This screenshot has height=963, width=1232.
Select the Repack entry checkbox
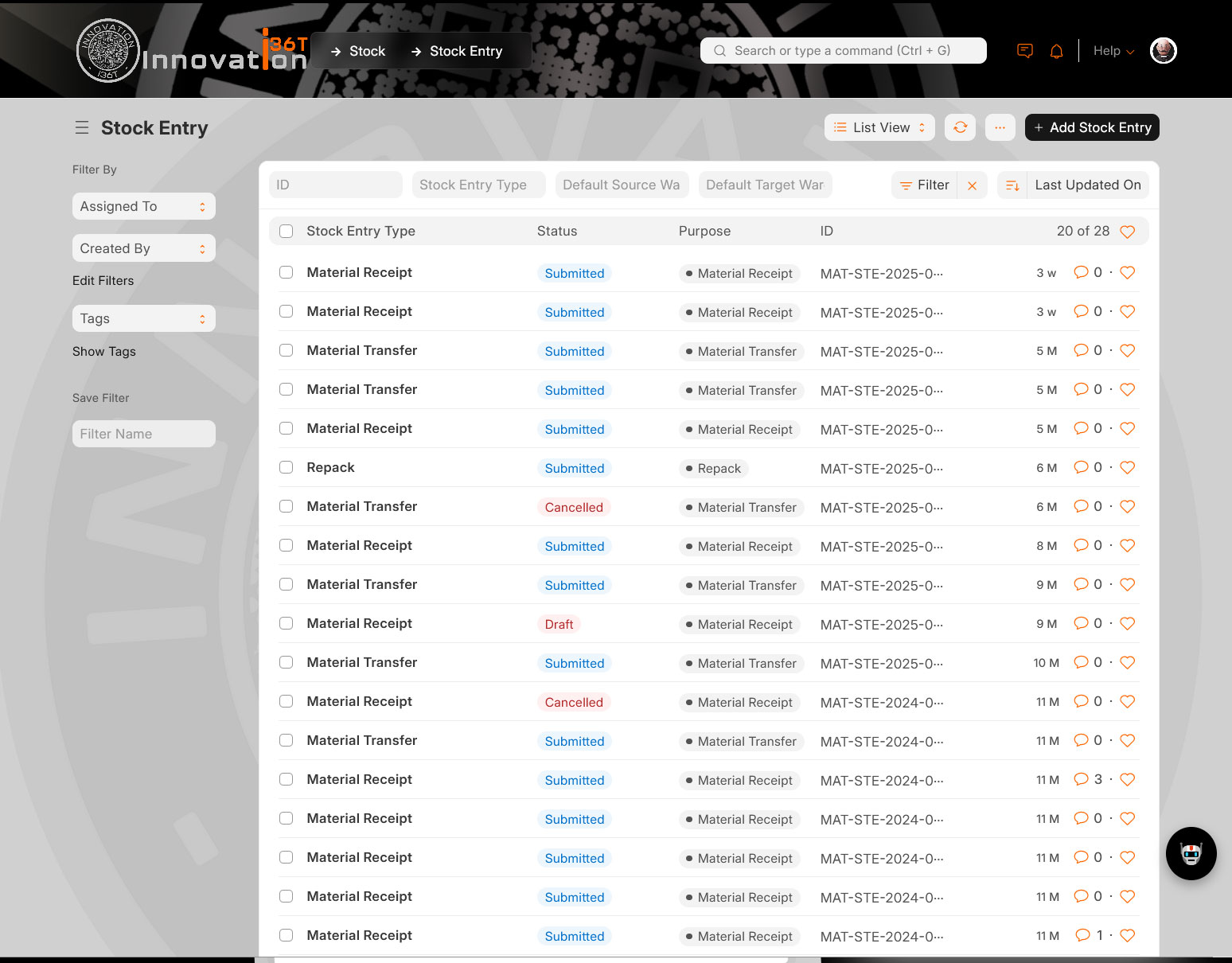click(x=287, y=467)
